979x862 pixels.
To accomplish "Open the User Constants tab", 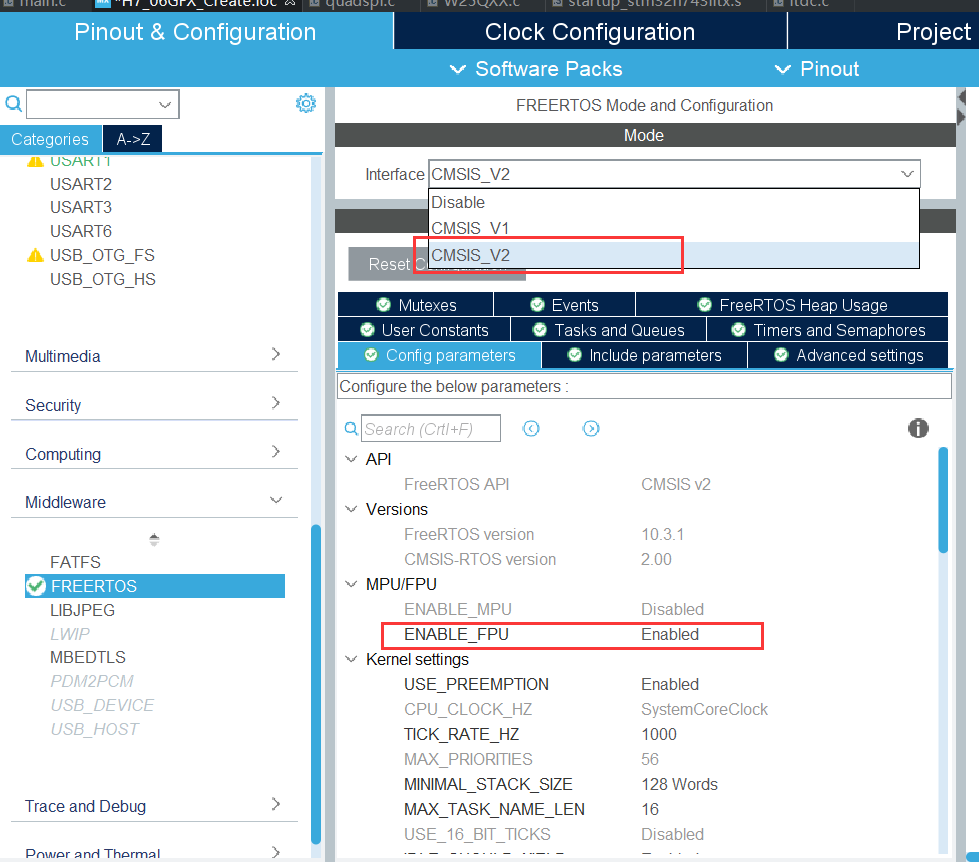I will point(424,330).
